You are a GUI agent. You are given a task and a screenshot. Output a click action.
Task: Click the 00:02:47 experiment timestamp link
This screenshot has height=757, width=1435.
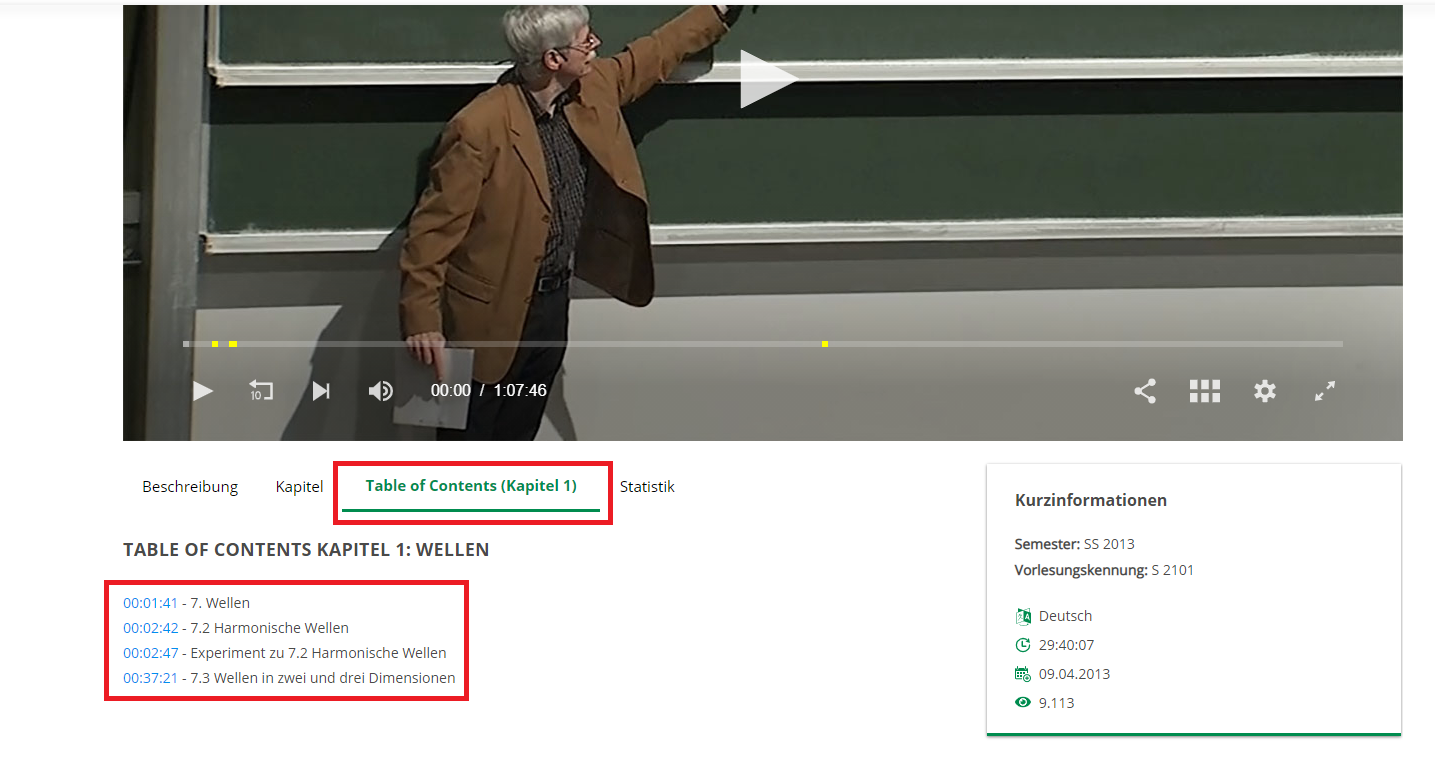point(150,653)
